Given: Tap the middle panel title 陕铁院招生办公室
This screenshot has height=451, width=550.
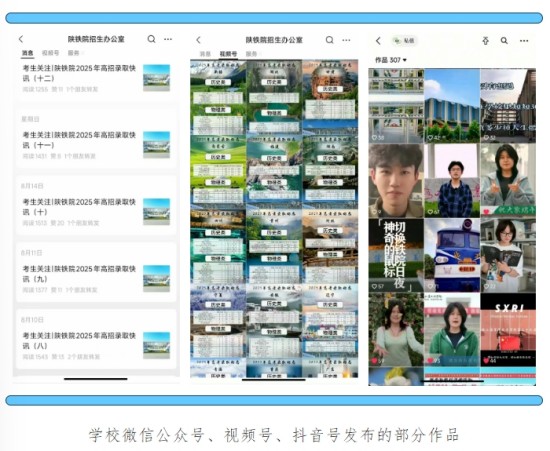Looking at the screenshot, I should pyautogui.click(x=274, y=40).
